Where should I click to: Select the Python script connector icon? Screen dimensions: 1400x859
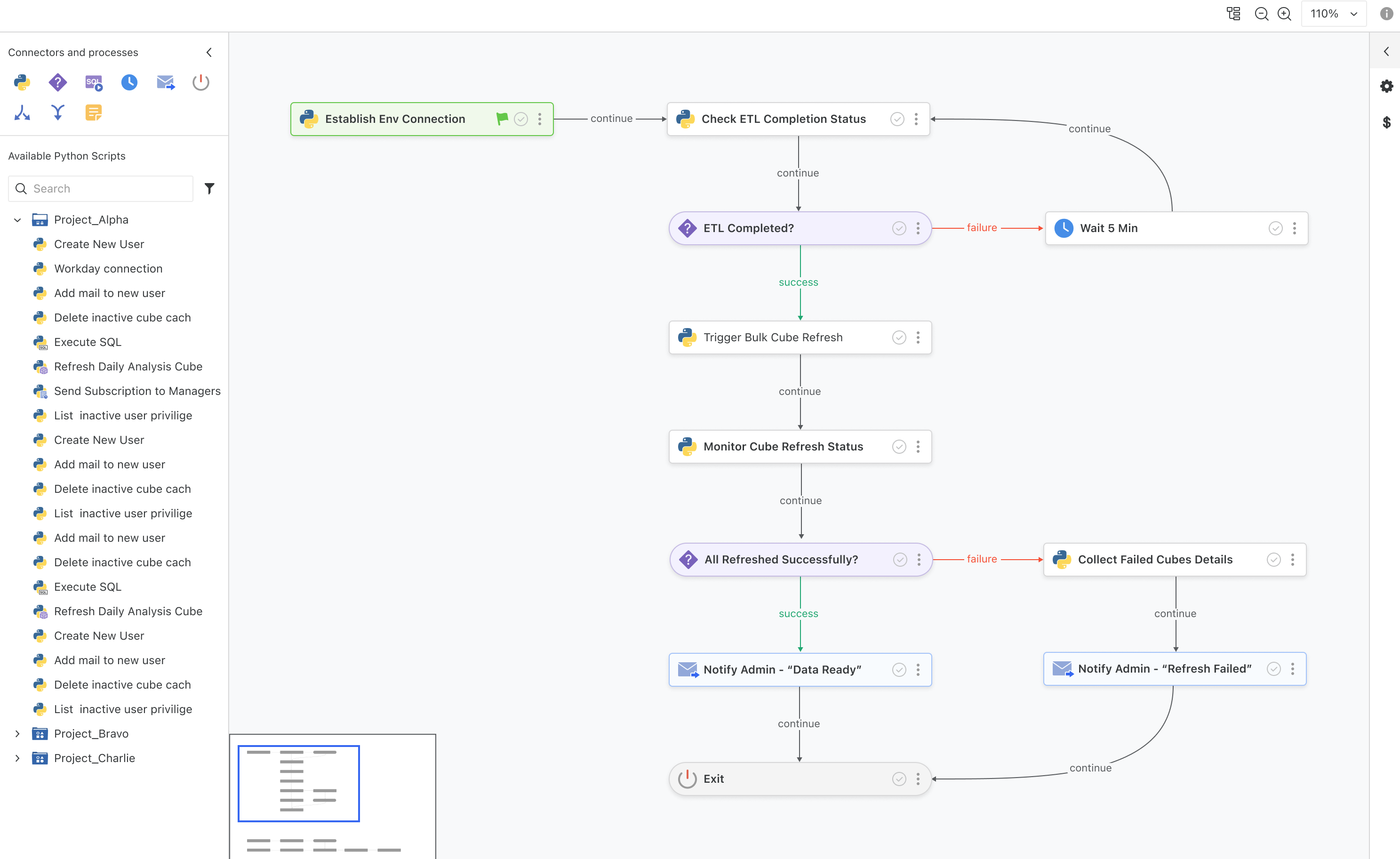(x=22, y=83)
